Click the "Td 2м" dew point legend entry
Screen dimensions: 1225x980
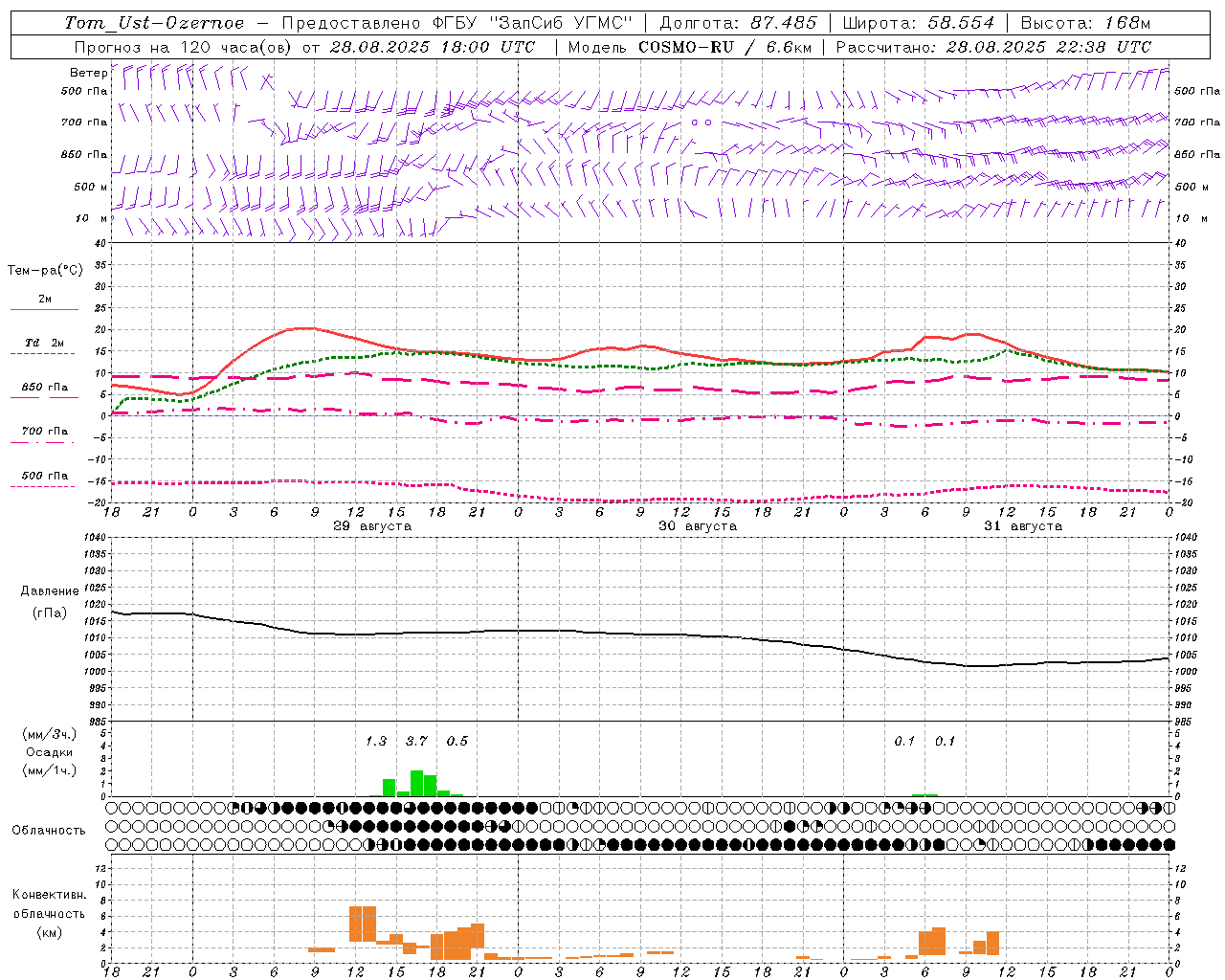45,343
